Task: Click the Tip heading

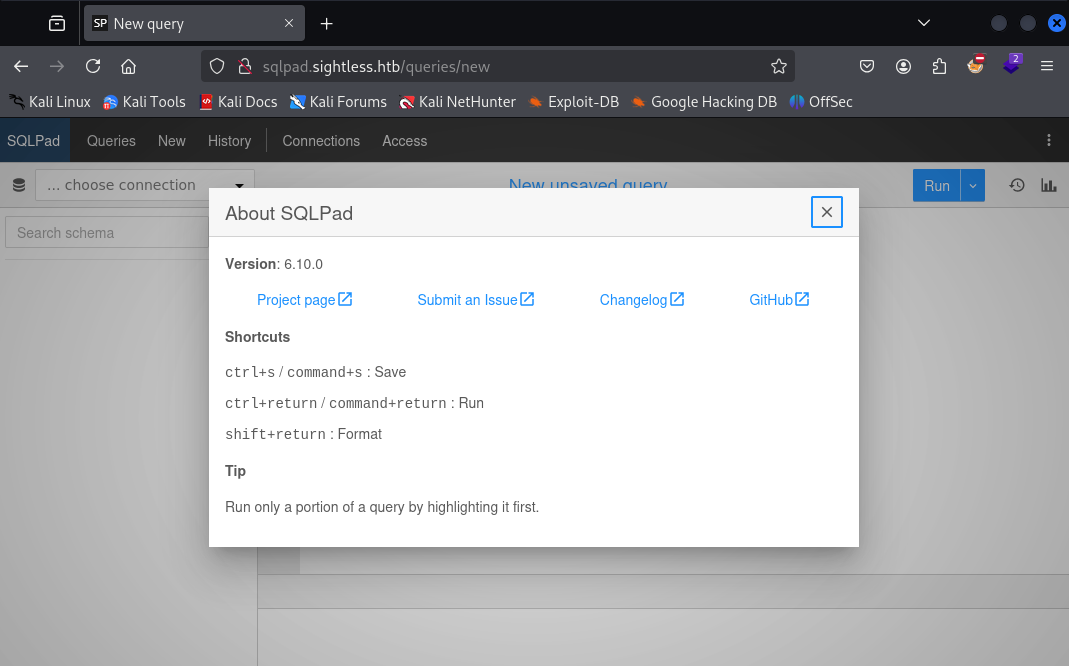Action: click(x=235, y=471)
